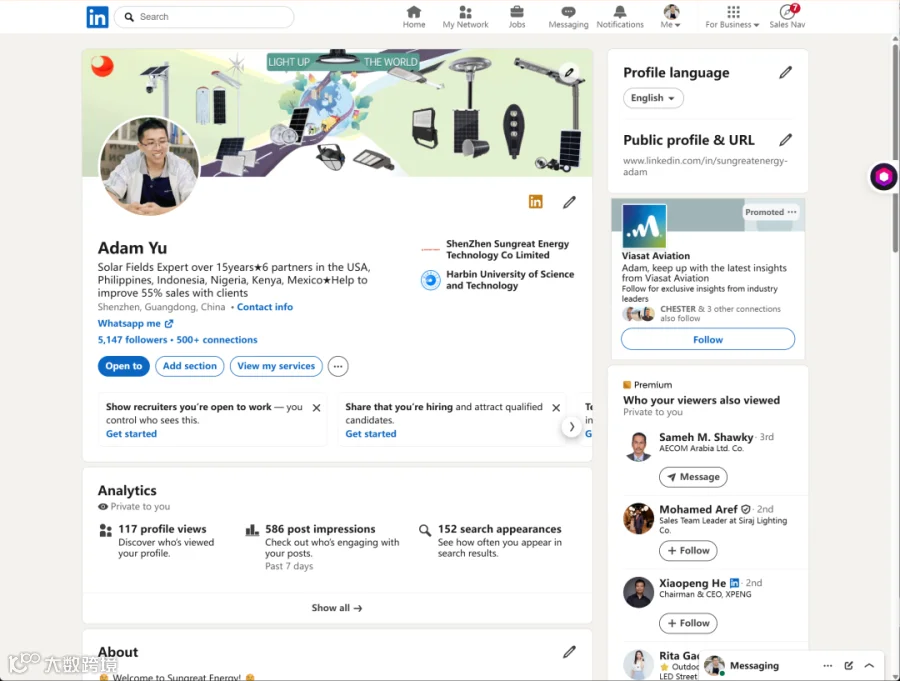Click the red sun logo on the banner
Image resolution: width=900 pixels, height=681 pixels.
102,66
